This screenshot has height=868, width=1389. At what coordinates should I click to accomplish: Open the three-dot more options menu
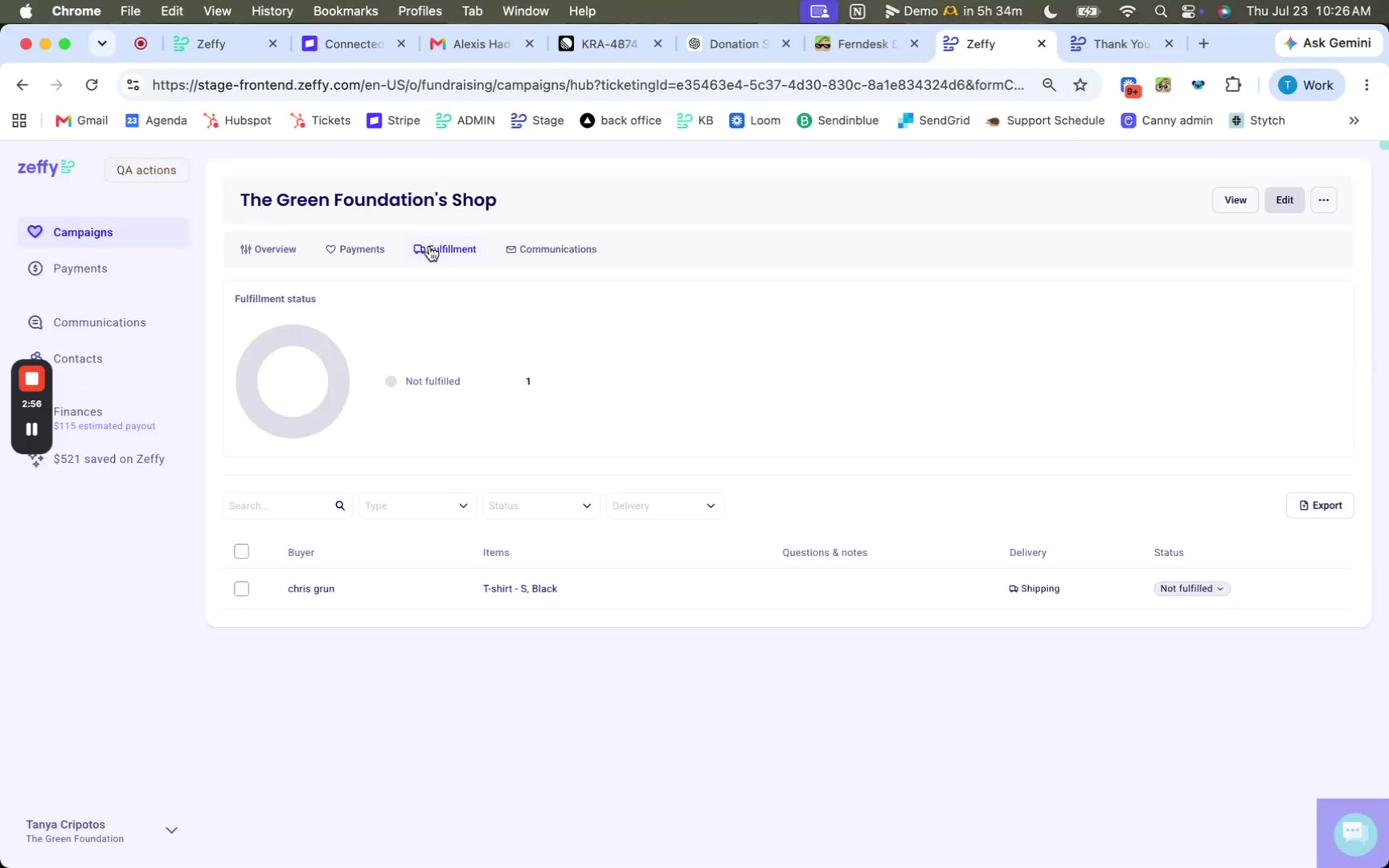click(1323, 200)
